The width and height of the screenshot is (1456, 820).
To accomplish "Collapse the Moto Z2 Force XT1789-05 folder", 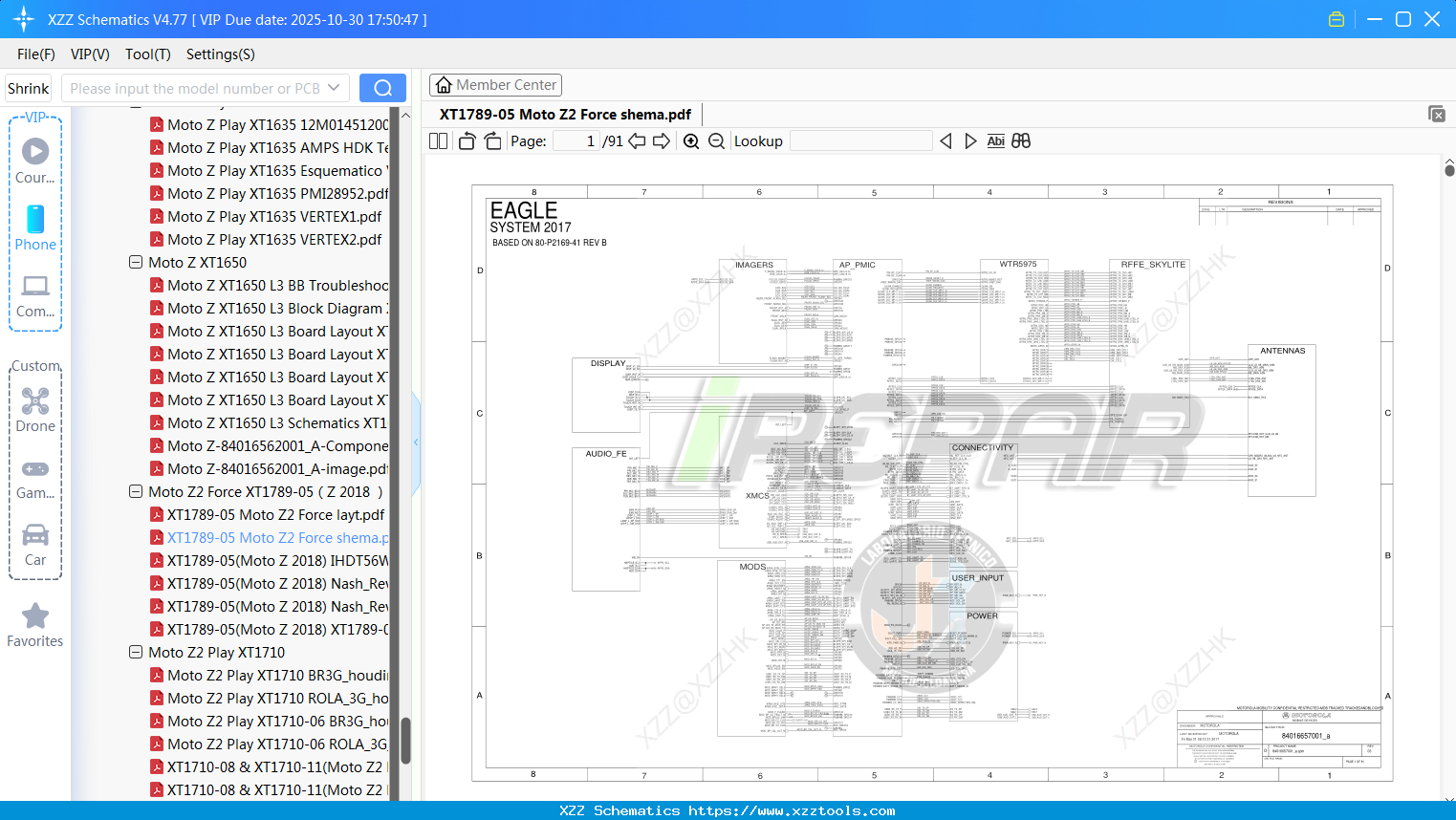I will (136, 491).
